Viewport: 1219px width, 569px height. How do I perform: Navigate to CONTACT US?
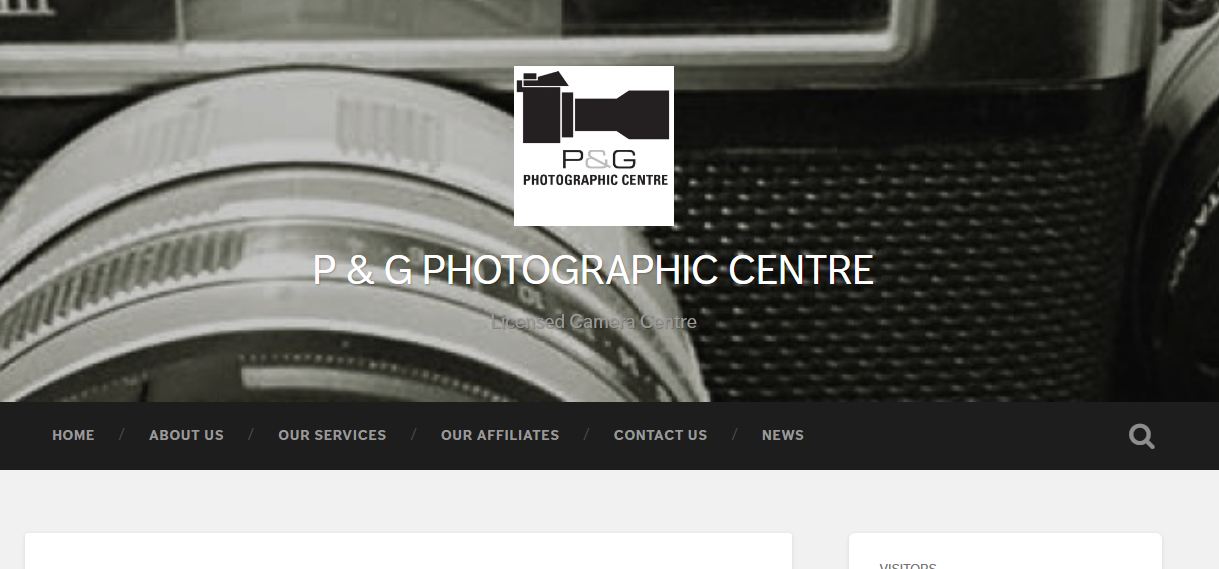(660, 435)
